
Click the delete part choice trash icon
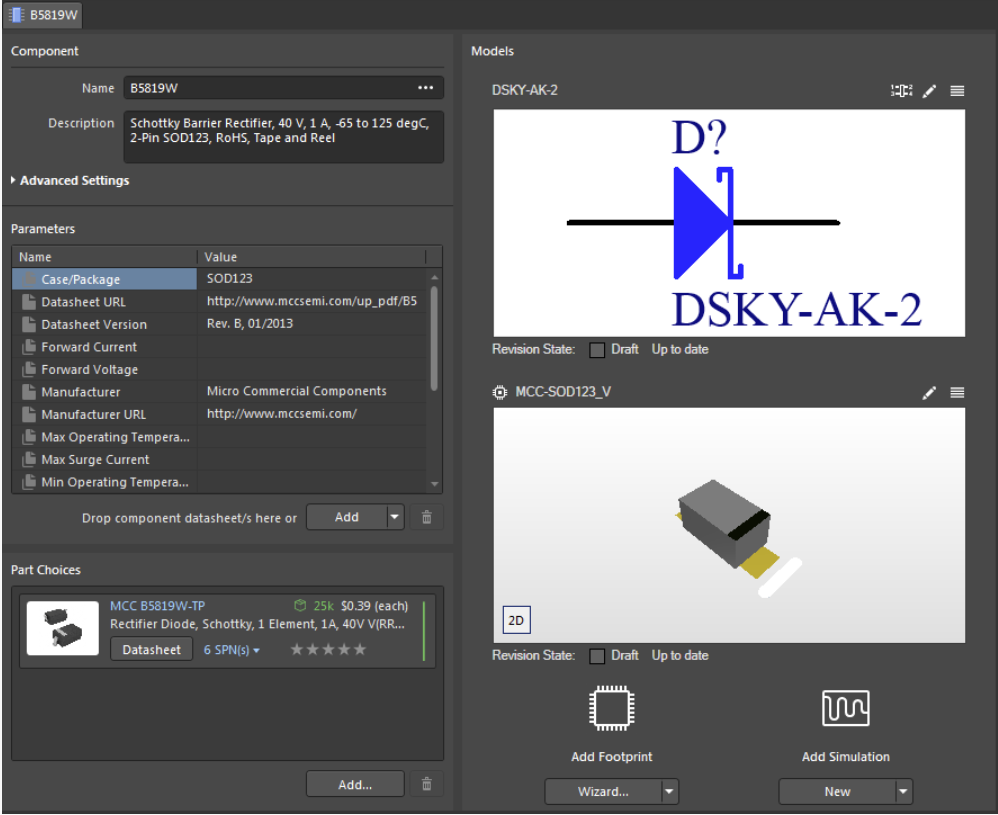point(427,784)
